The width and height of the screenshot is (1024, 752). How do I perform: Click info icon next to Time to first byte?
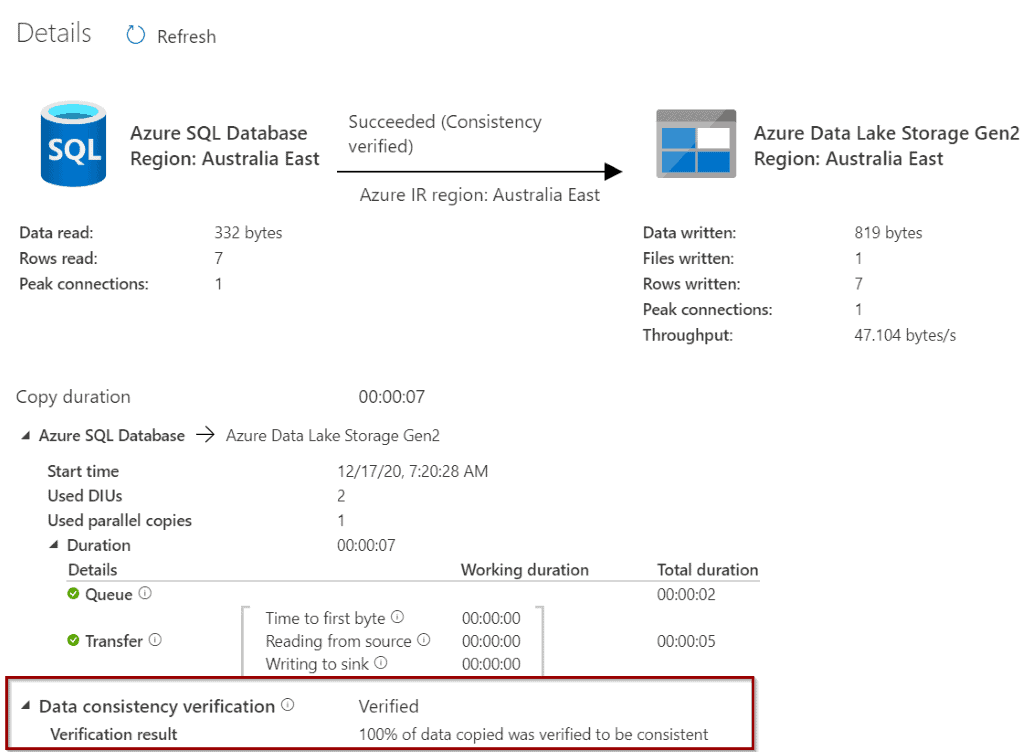397,618
